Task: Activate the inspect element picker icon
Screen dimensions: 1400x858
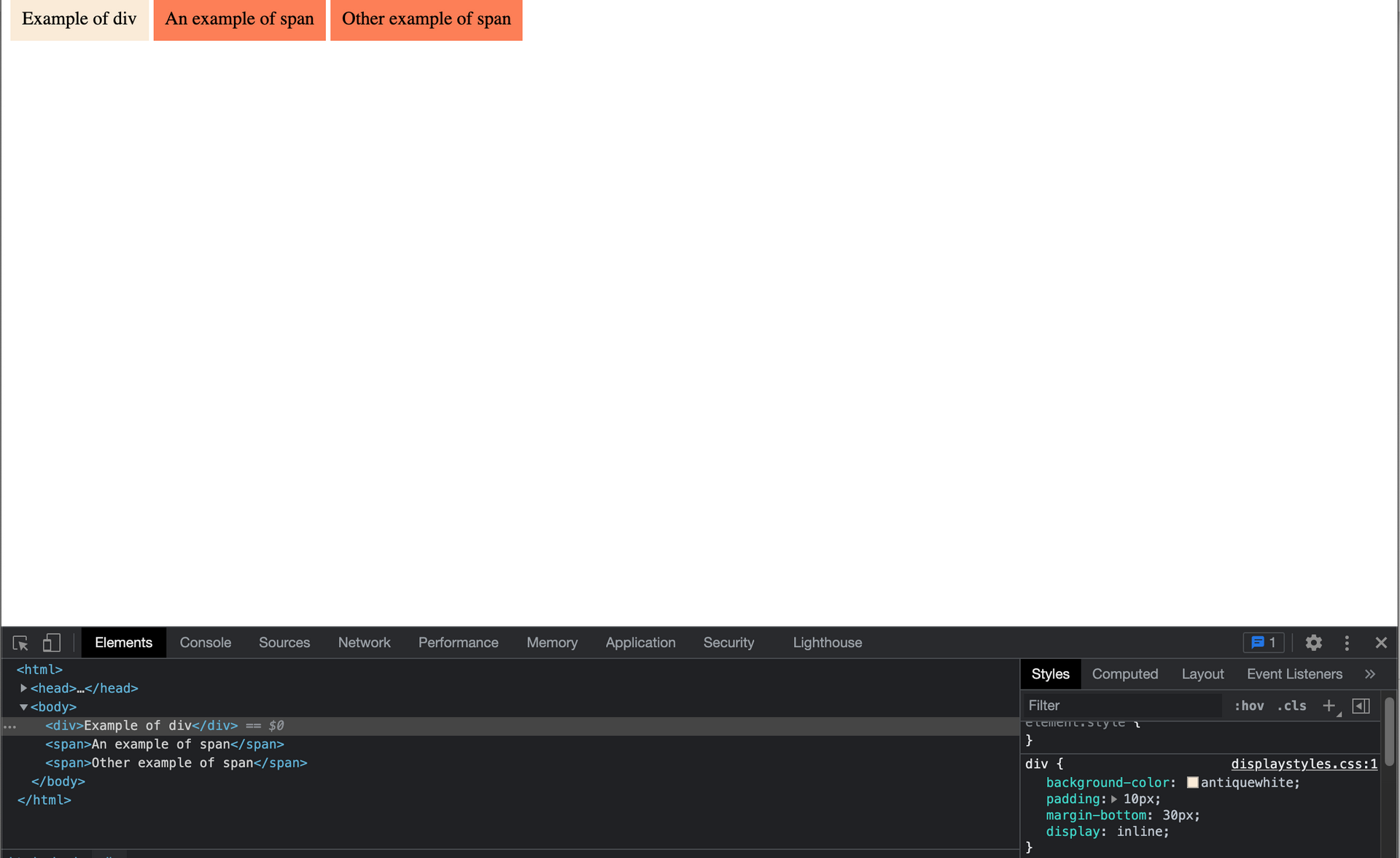Action: pyautogui.click(x=20, y=643)
